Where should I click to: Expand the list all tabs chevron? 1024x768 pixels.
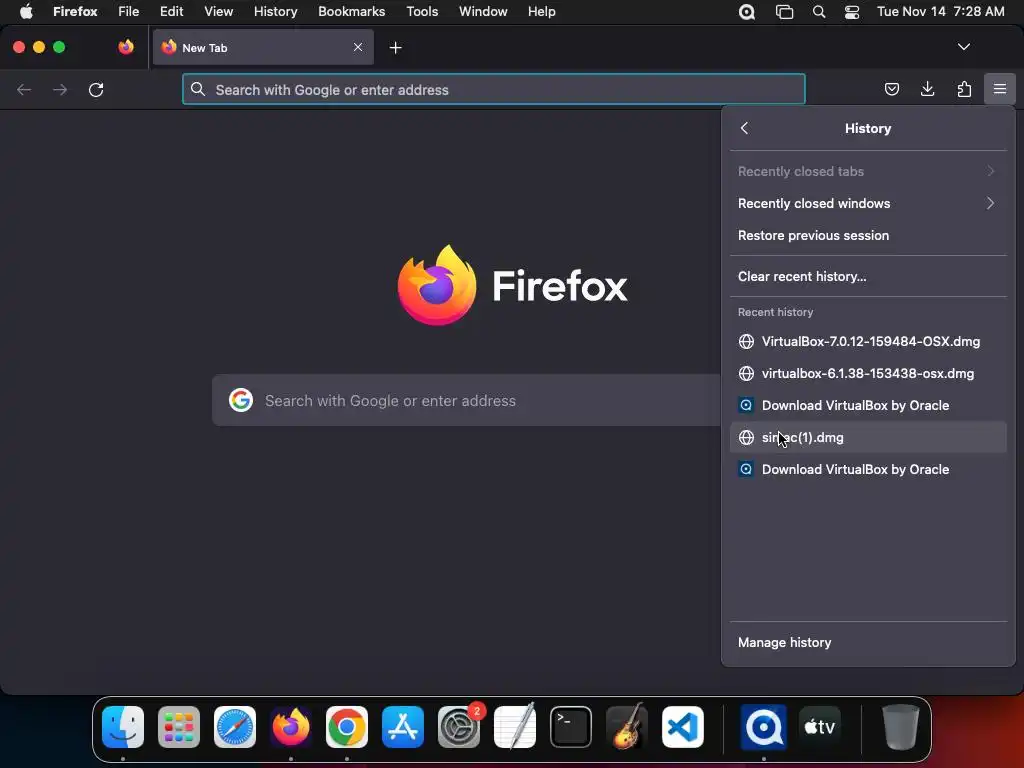(963, 47)
